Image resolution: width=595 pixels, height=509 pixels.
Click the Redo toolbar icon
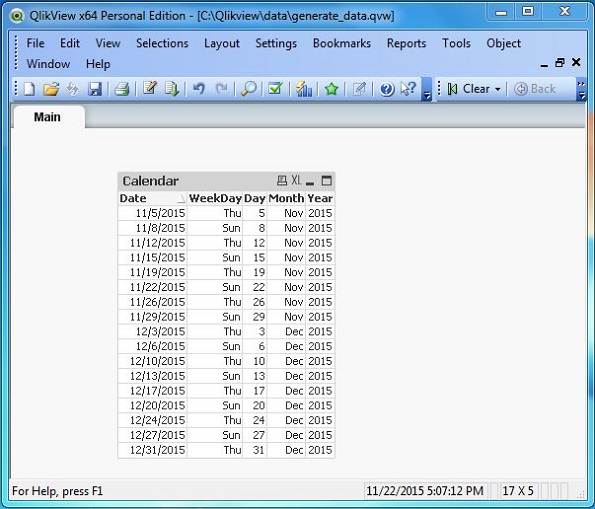(x=221, y=89)
